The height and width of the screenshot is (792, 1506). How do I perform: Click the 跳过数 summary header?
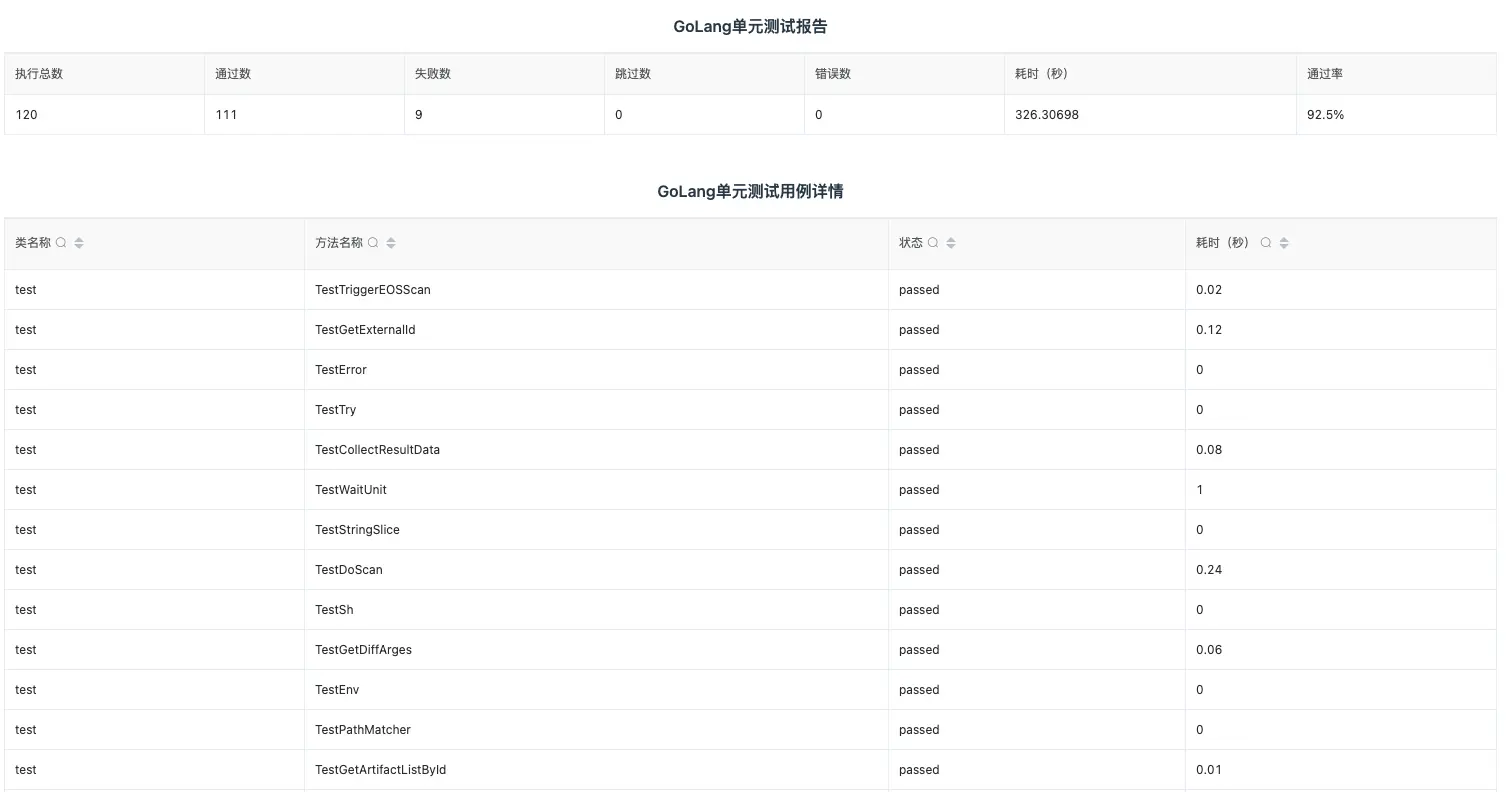(633, 74)
